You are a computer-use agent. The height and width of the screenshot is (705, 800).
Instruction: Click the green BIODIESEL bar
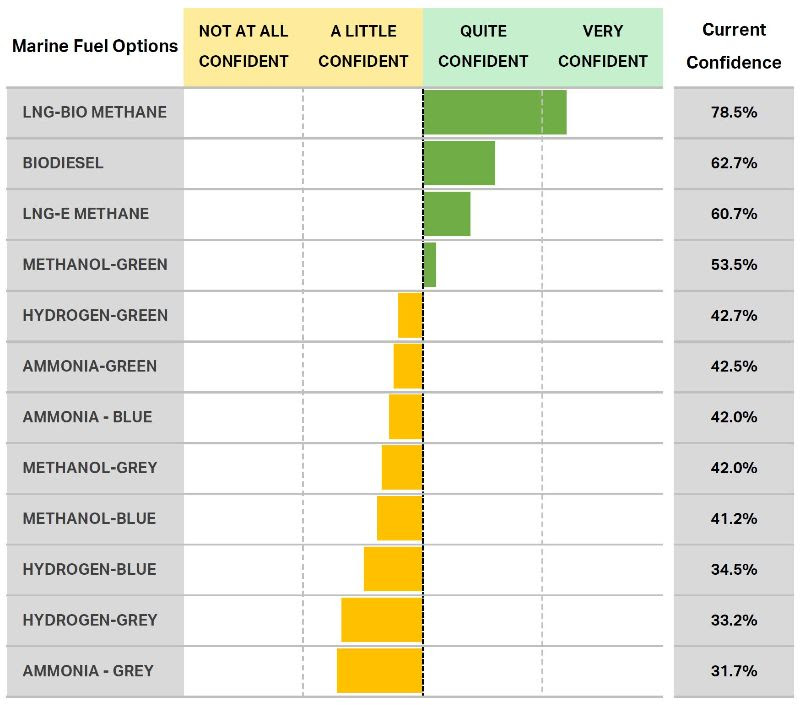pos(459,163)
